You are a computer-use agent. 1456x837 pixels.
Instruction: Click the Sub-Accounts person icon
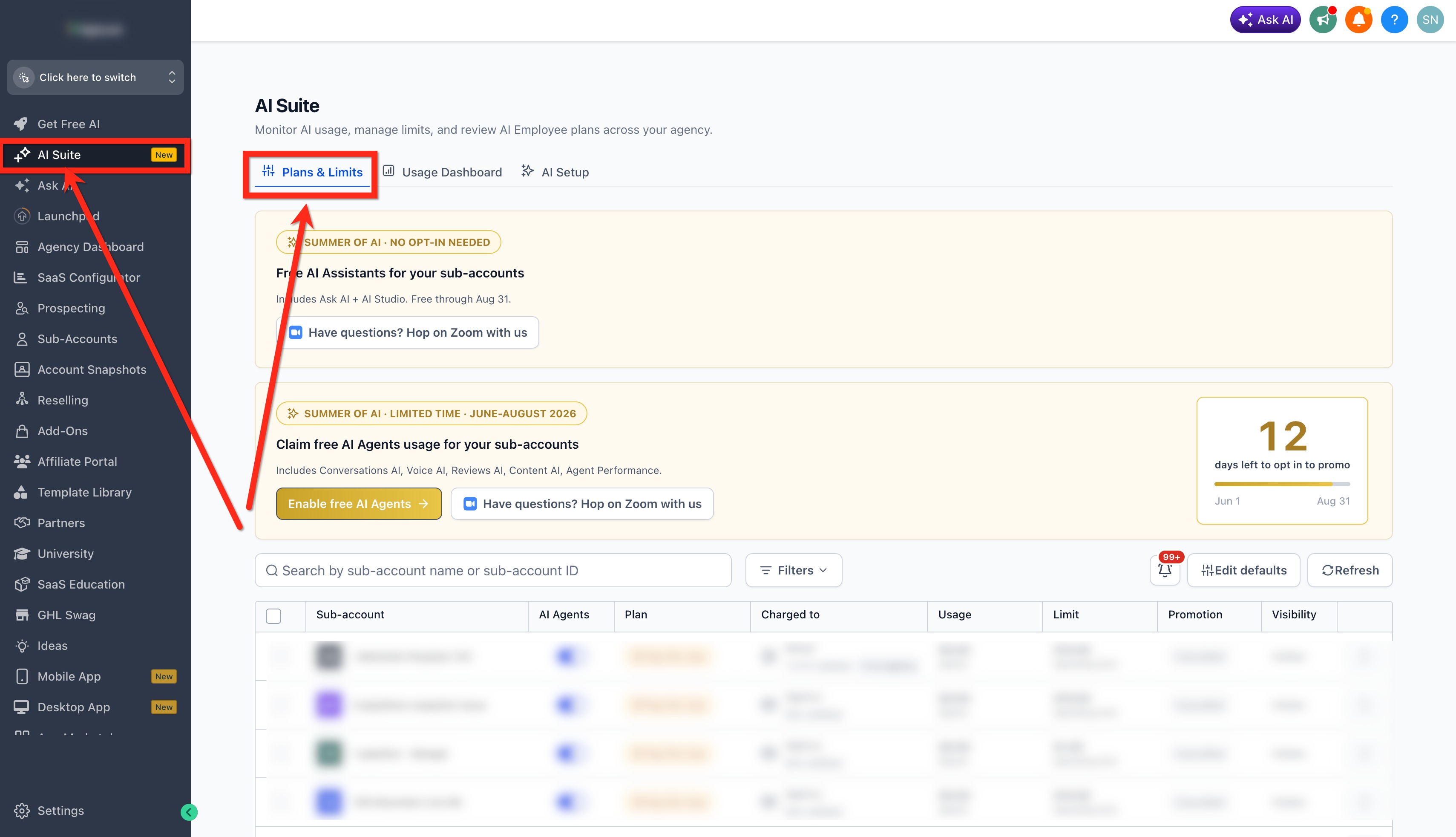click(22, 339)
